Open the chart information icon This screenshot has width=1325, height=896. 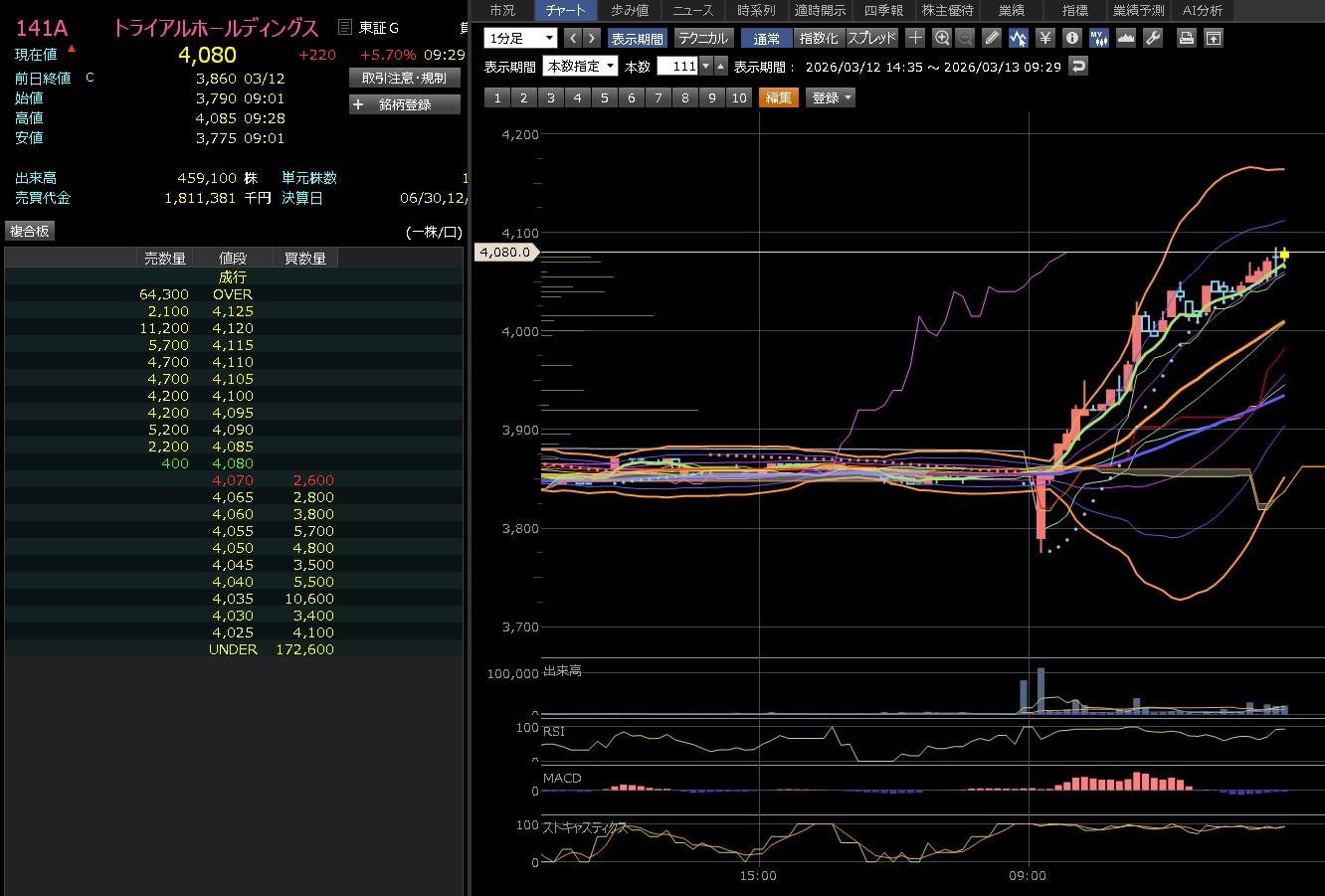[x=1071, y=38]
